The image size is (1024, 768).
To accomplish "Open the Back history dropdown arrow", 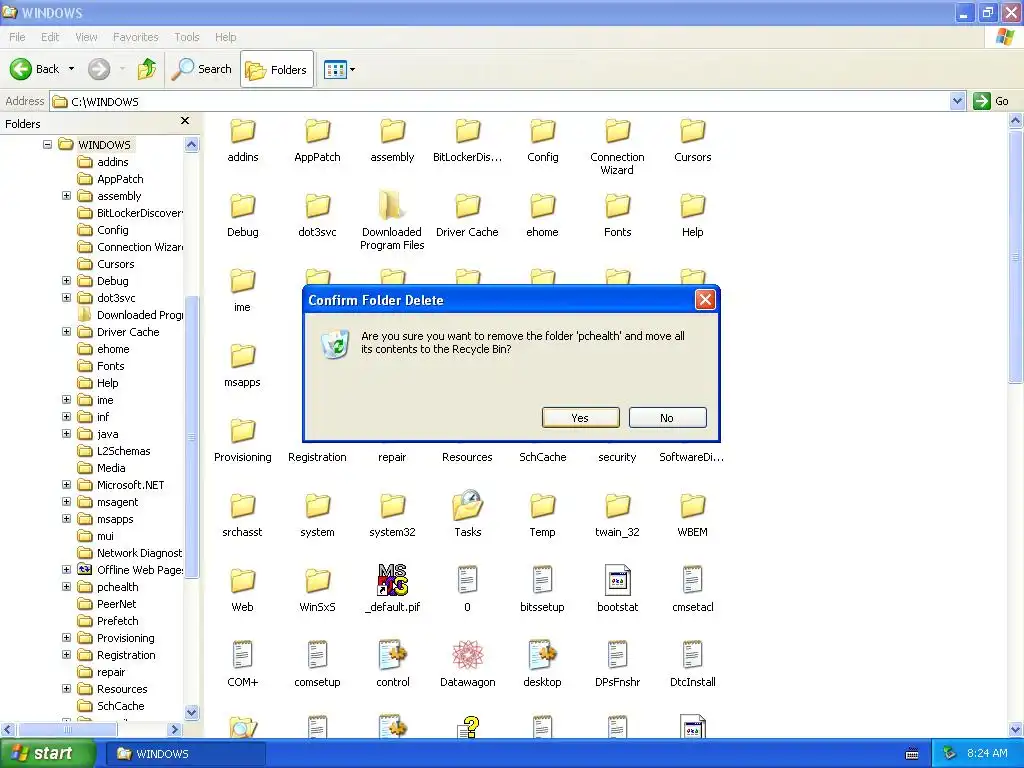I will pyautogui.click(x=71, y=69).
